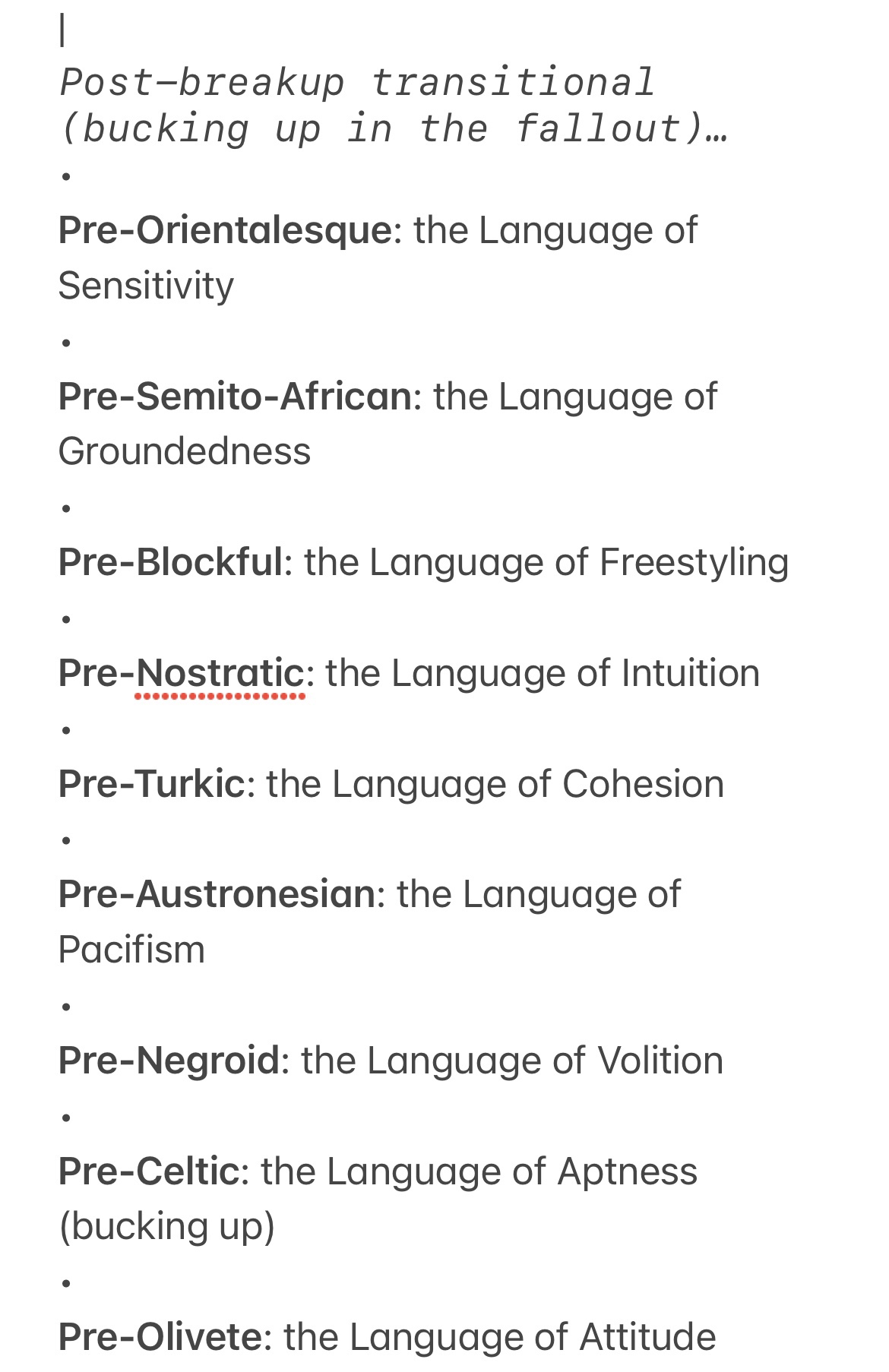
Task: Click the "(bucking up)" text under Pre-Celtic
Action: [x=167, y=1226]
